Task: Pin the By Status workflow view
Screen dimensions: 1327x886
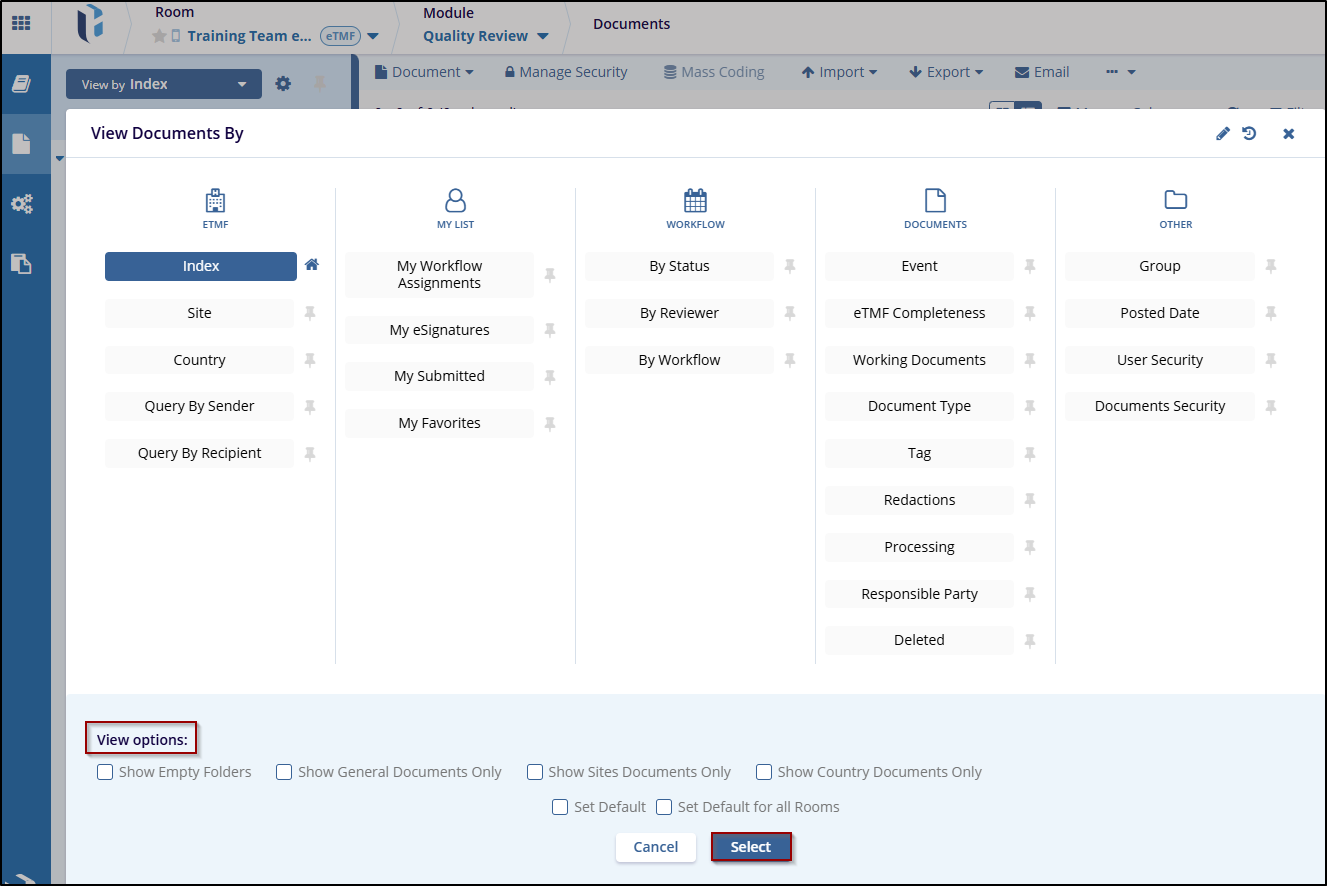Action: click(x=790, y=267)
